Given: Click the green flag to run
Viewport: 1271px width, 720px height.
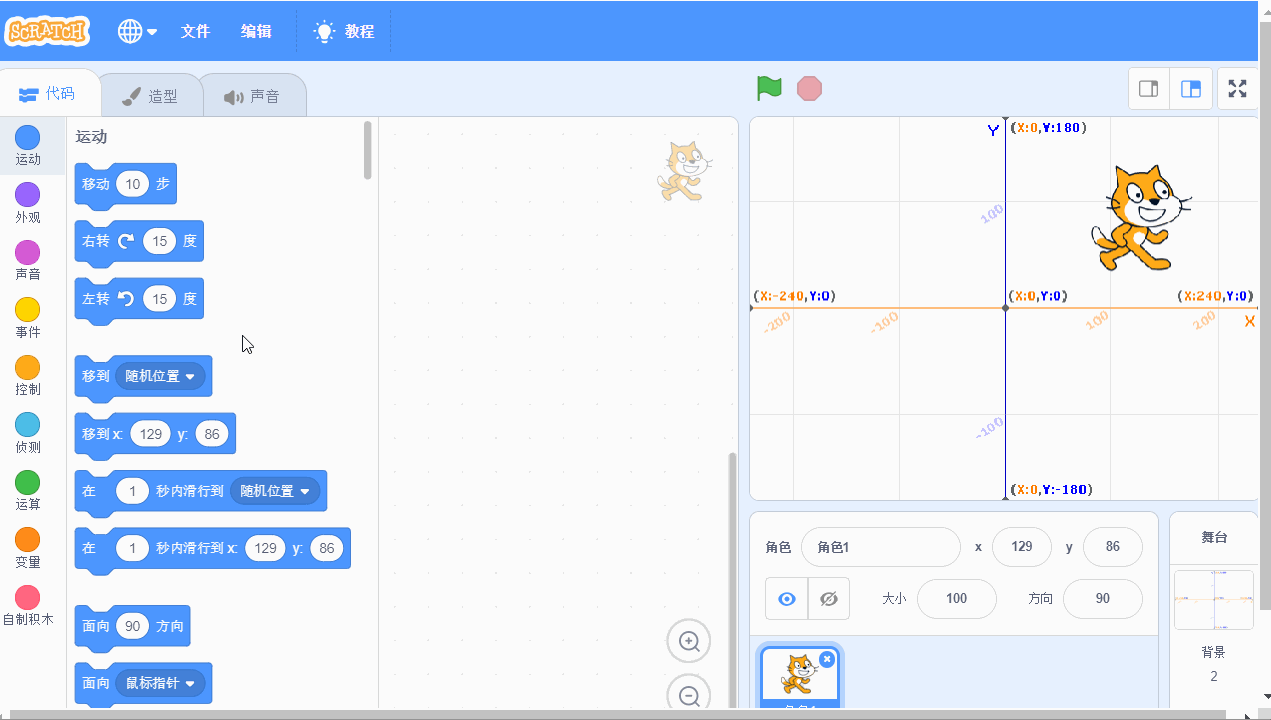Looking at the screenshot, I should pyautogui.click(x=769, y=88).
